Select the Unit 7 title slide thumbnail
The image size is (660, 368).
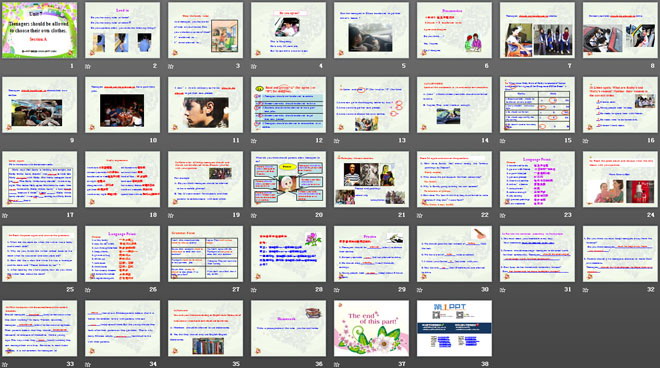40,30
